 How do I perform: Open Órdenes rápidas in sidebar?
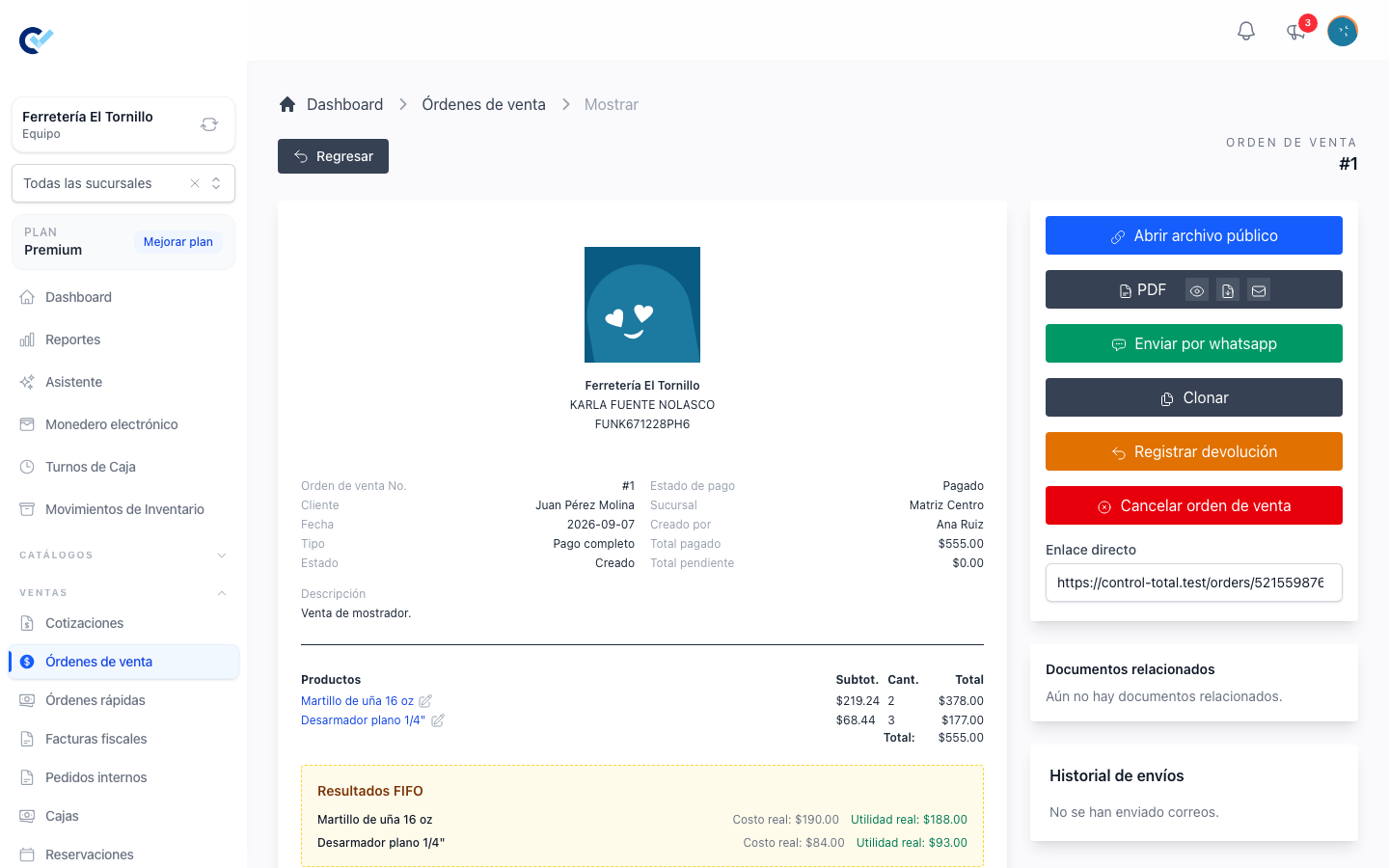[123, 700]
